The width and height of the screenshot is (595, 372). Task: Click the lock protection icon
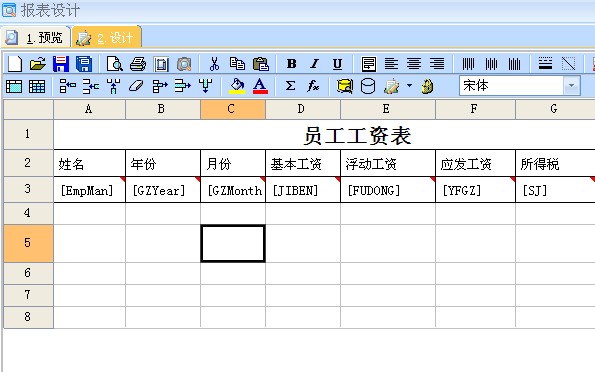pyautogui.click(x=428, y=86)
